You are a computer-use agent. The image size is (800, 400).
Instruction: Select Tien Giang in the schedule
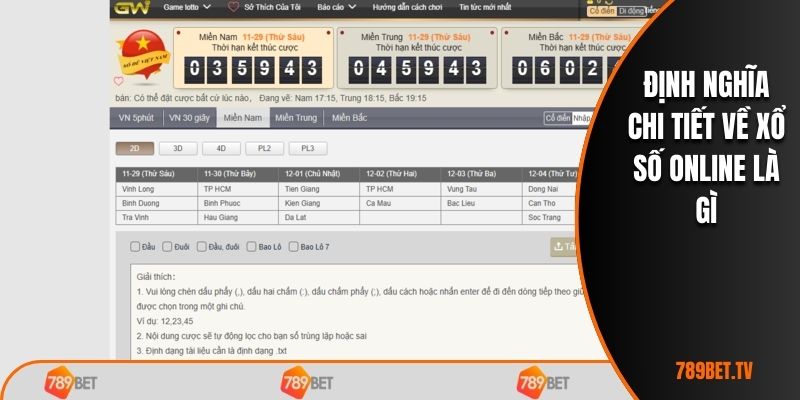coord(319,189)
